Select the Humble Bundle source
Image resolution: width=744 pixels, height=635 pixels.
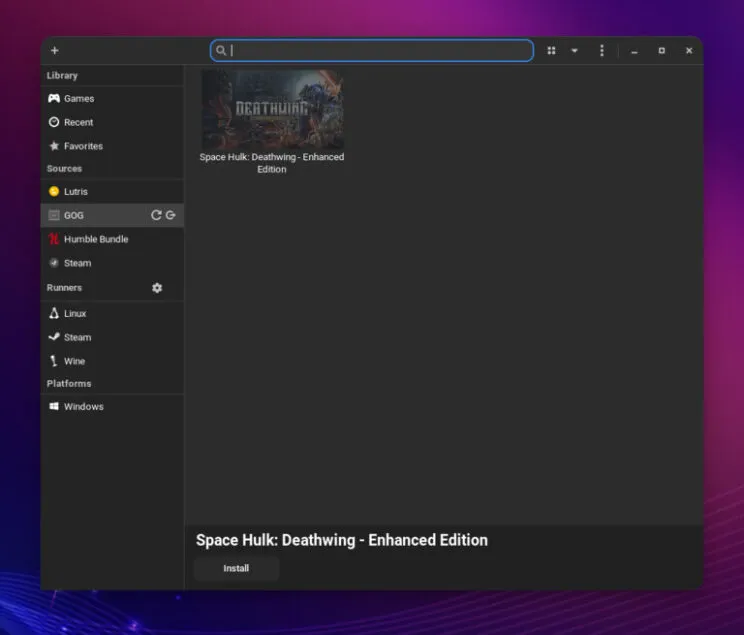coord(112,239)
